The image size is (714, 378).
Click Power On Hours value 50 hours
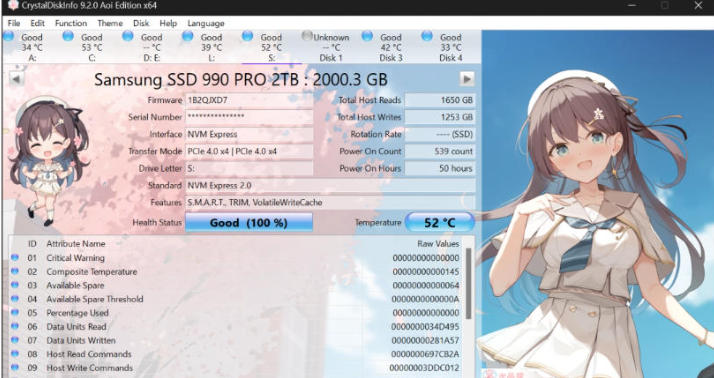pos(440,169)
